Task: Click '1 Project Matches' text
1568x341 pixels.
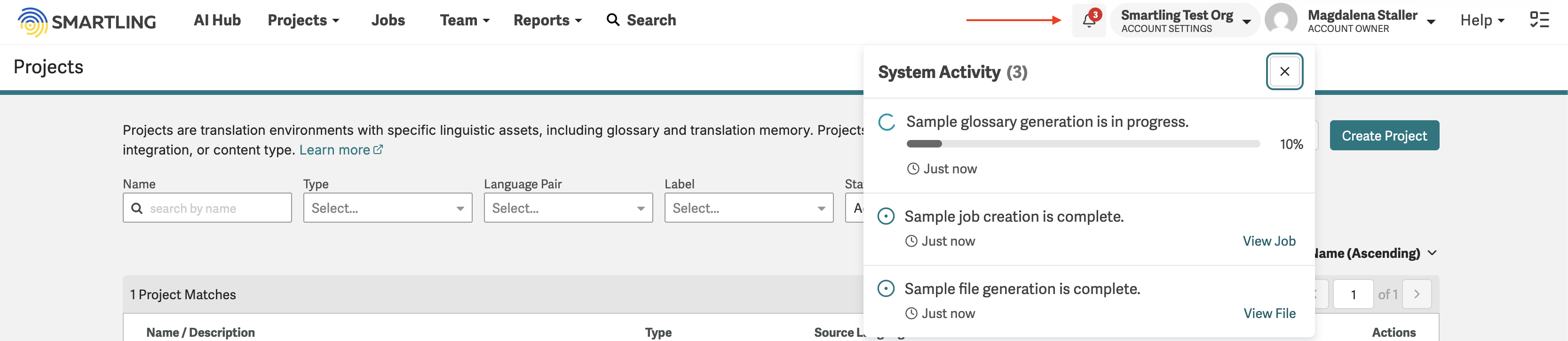Action: coord(182,295)
